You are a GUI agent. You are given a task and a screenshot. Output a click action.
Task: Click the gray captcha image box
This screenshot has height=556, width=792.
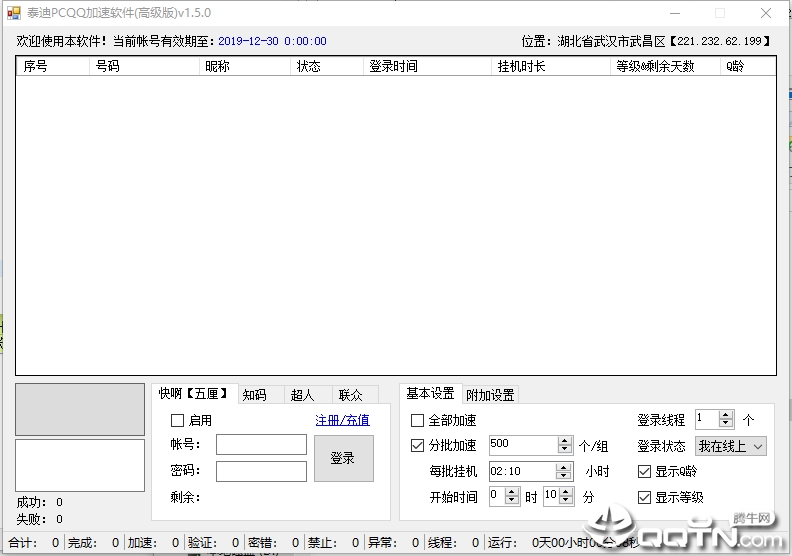coord(80,410)
